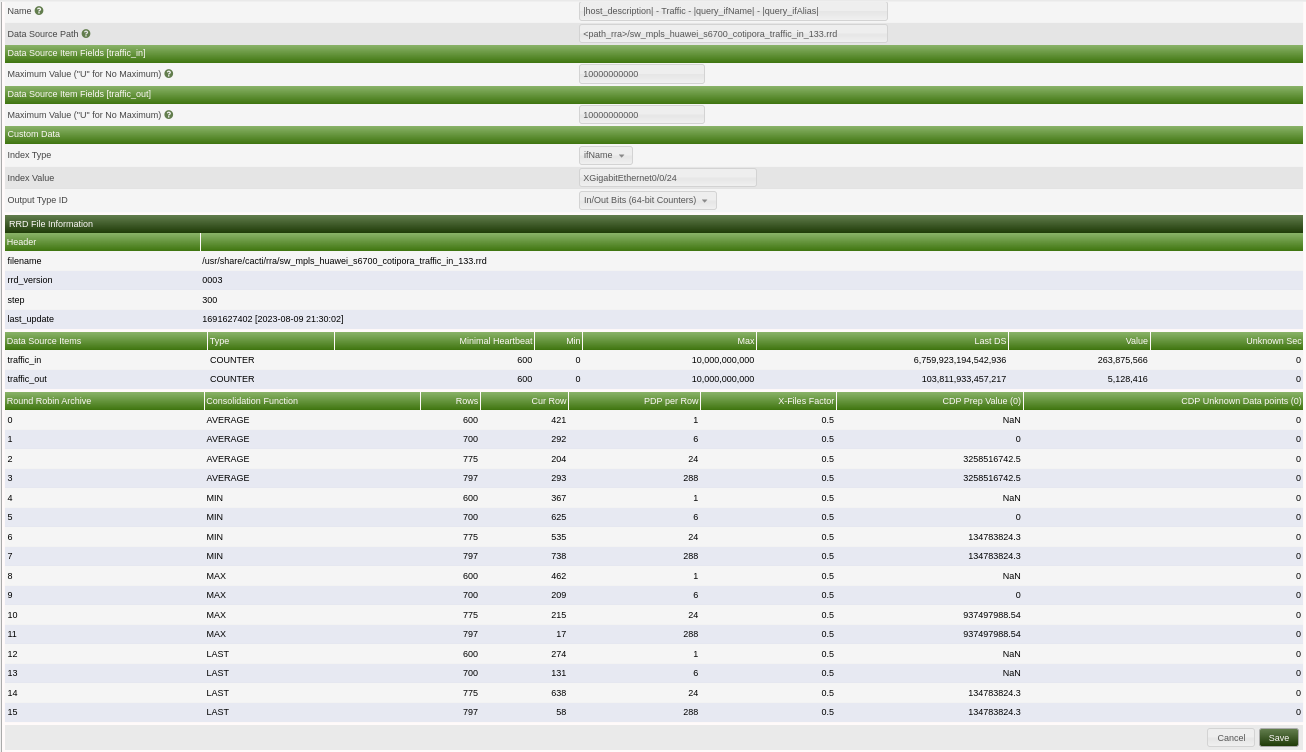Click traffic_out Last DS value 103,811,933,457,217
The width and height of the screenshot is (1306, 752).
click(x=963, y=379)
